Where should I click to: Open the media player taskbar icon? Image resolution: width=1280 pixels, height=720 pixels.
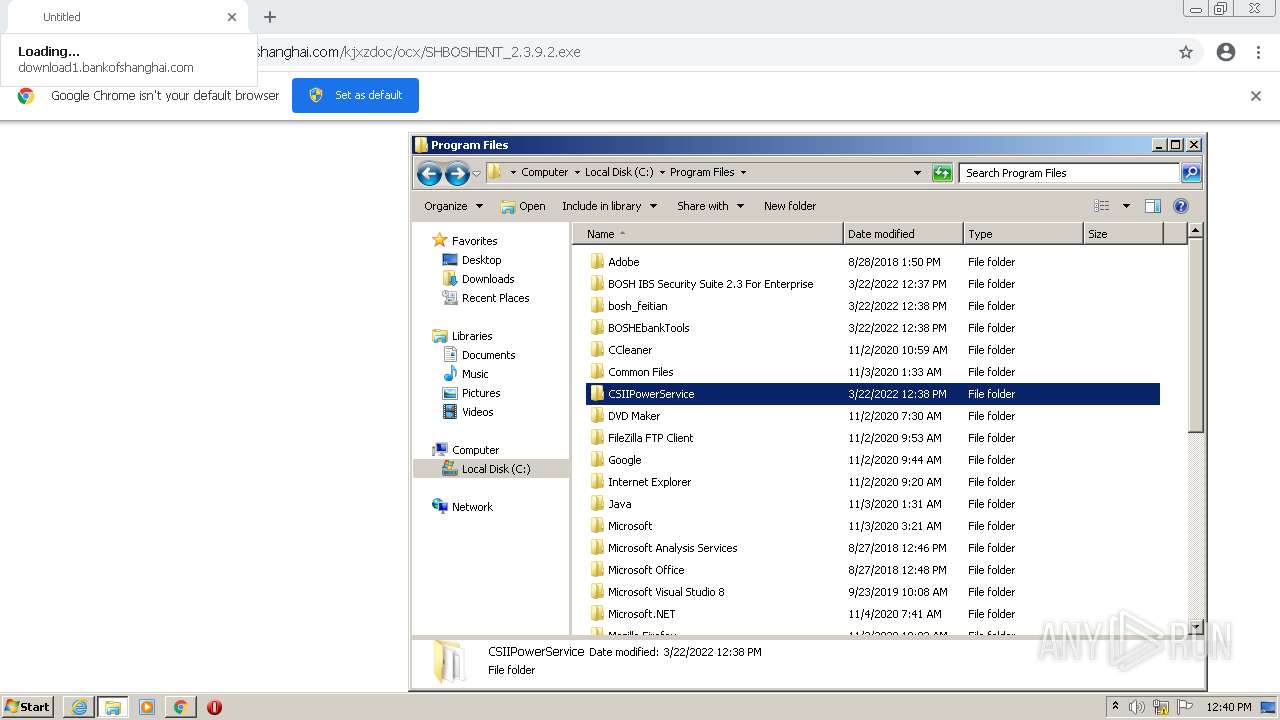point(147,707)
